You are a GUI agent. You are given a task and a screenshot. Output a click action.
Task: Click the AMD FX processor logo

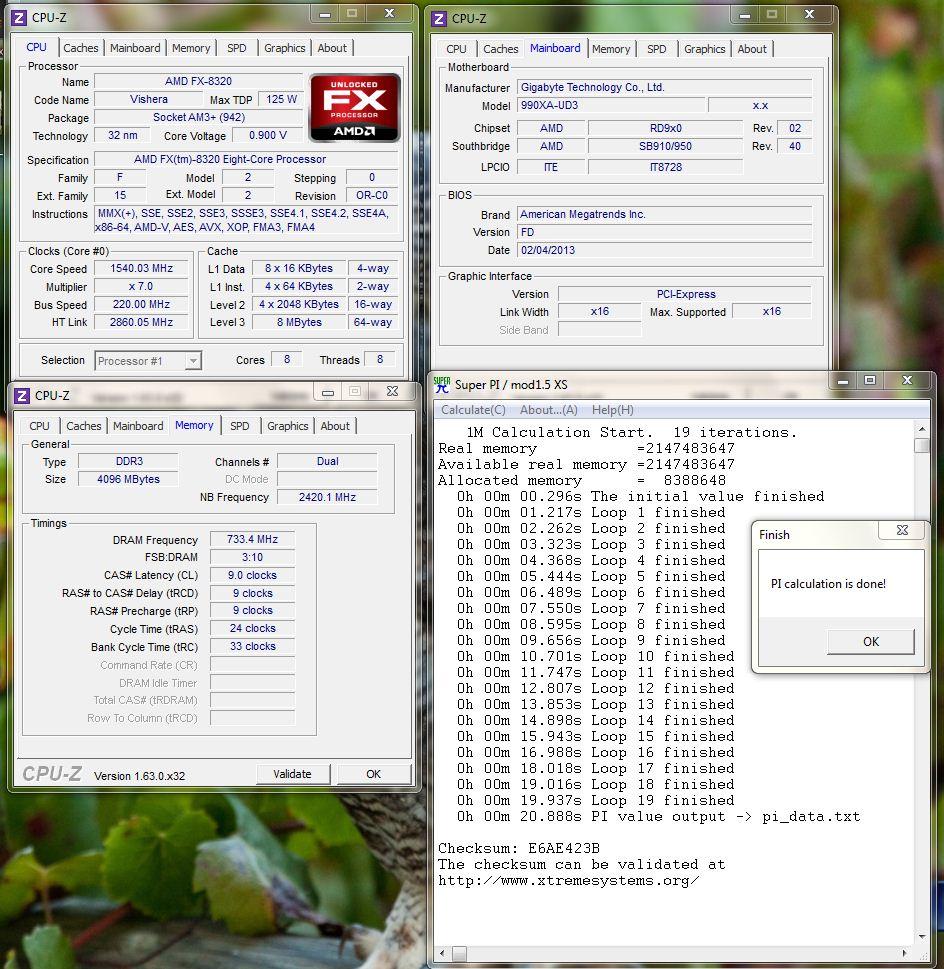355,108
